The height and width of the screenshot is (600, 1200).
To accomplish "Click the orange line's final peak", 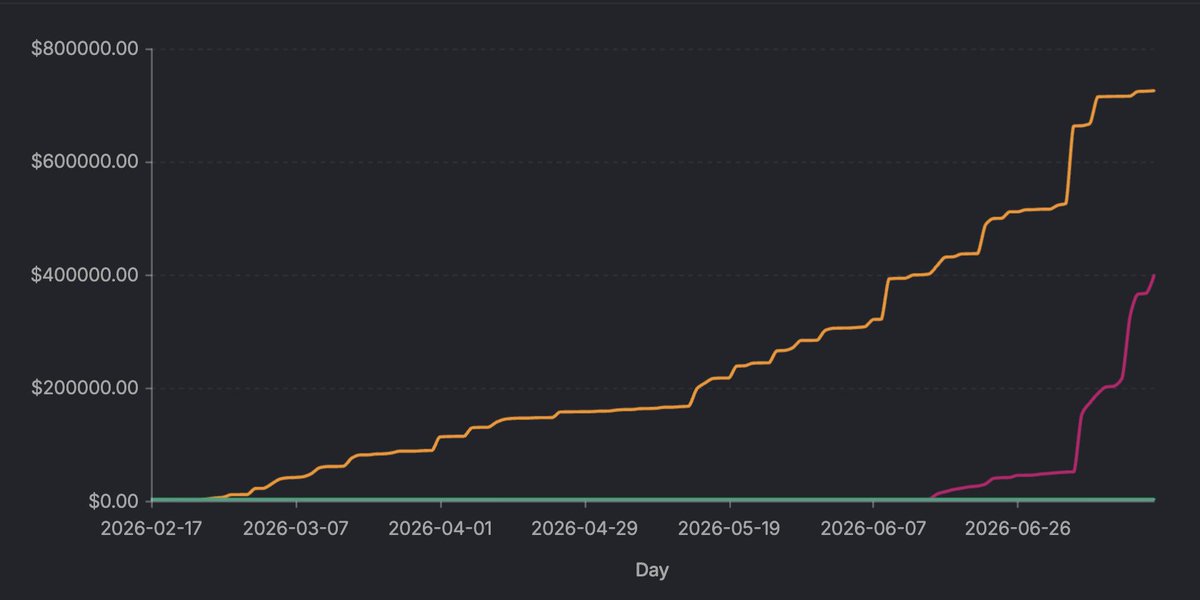I will (x=1153, y=91).
